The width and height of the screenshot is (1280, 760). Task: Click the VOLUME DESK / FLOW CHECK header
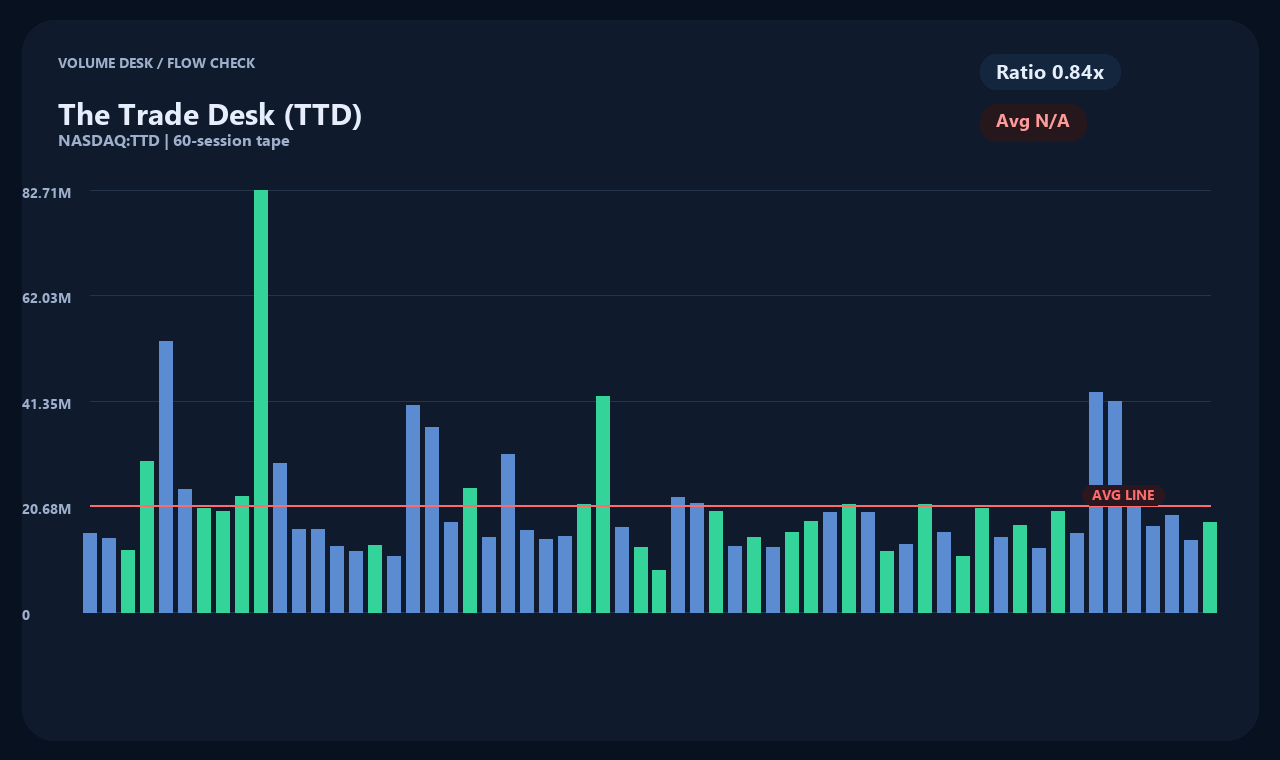click(157, 63)
